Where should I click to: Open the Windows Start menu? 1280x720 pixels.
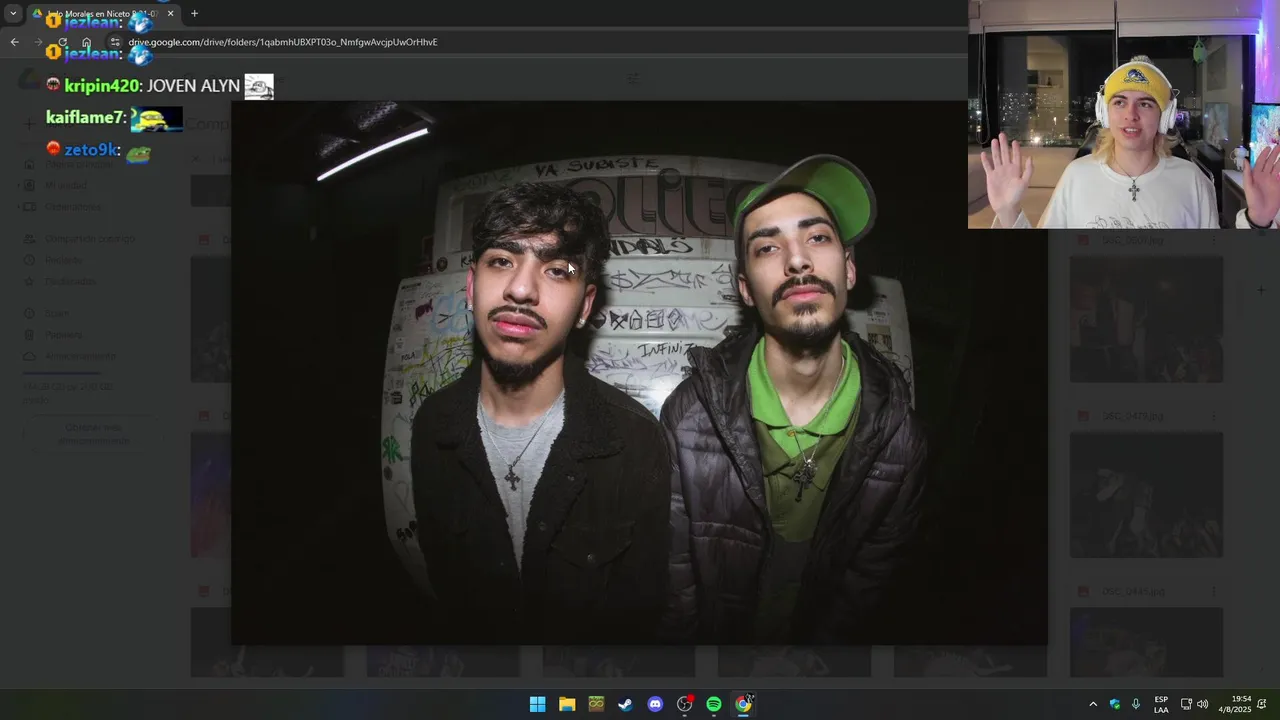pyautogui.click(x=537, y=704)
